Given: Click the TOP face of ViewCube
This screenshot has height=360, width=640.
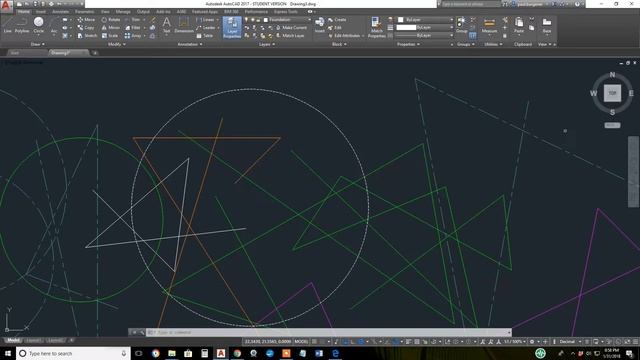Looking at the screenshot, I should click(x=612, y=93).
